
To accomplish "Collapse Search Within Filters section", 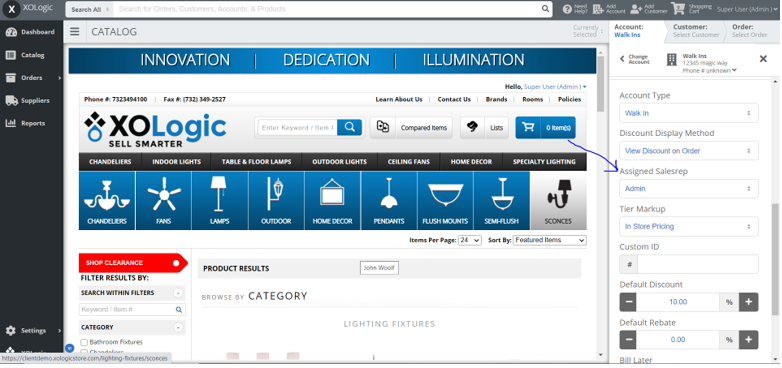I will click(x=178, y=293).
